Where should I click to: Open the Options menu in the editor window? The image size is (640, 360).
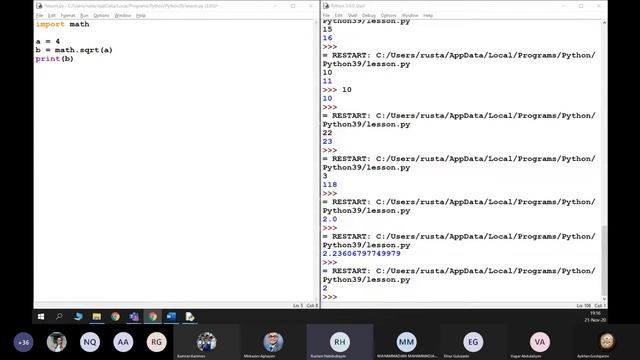click(x=101, y=16)
